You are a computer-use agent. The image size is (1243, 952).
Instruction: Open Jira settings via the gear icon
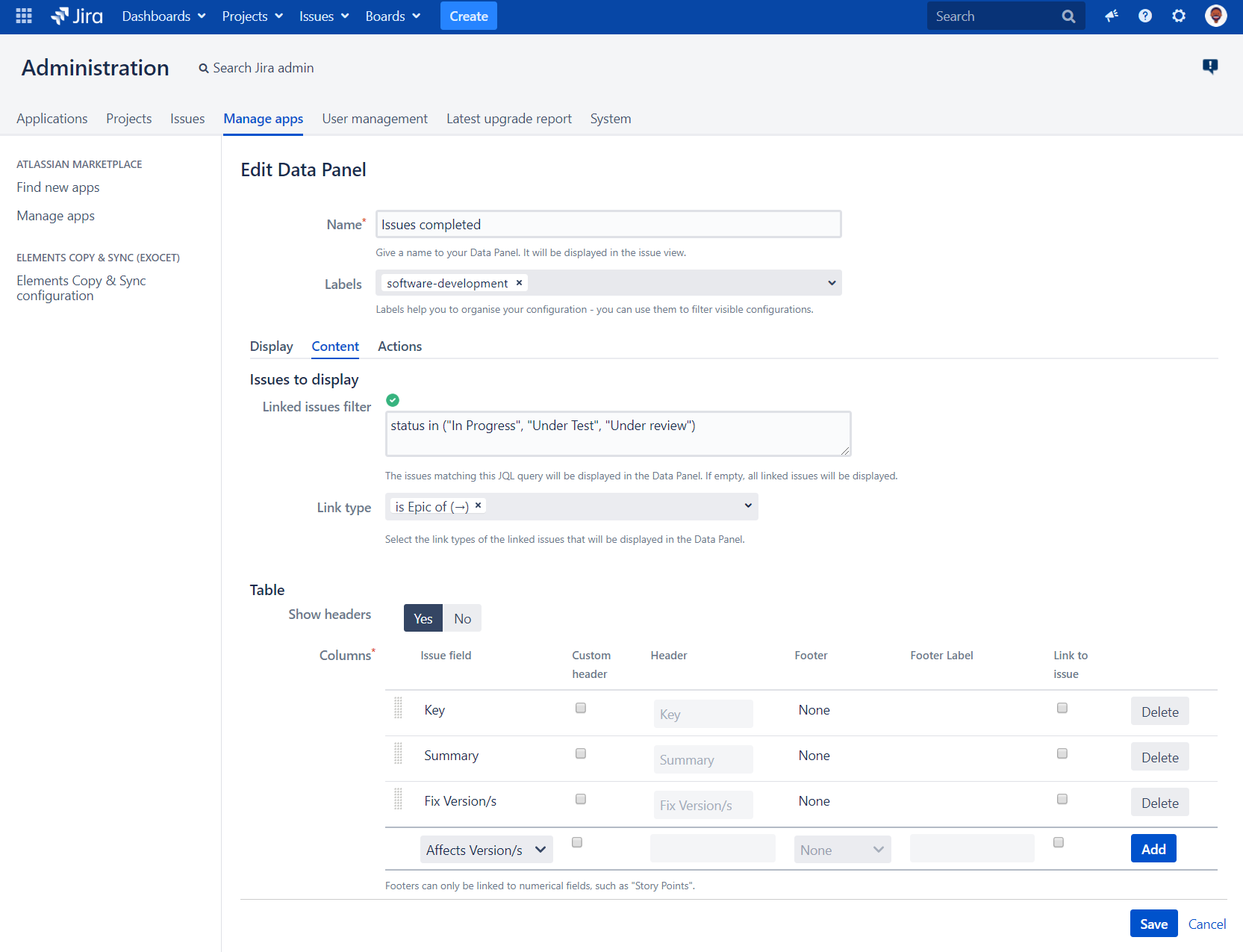[1179, 16]
